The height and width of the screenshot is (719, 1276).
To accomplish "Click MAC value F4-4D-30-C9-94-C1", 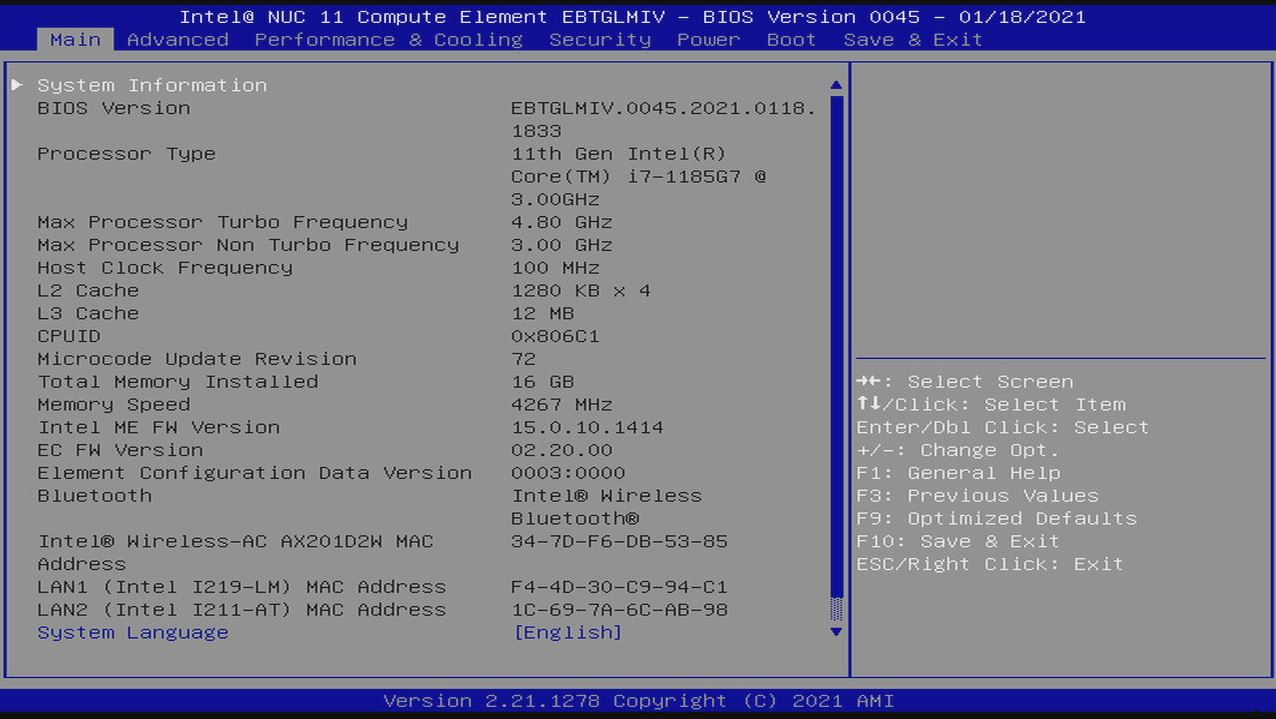I will 619,587.
